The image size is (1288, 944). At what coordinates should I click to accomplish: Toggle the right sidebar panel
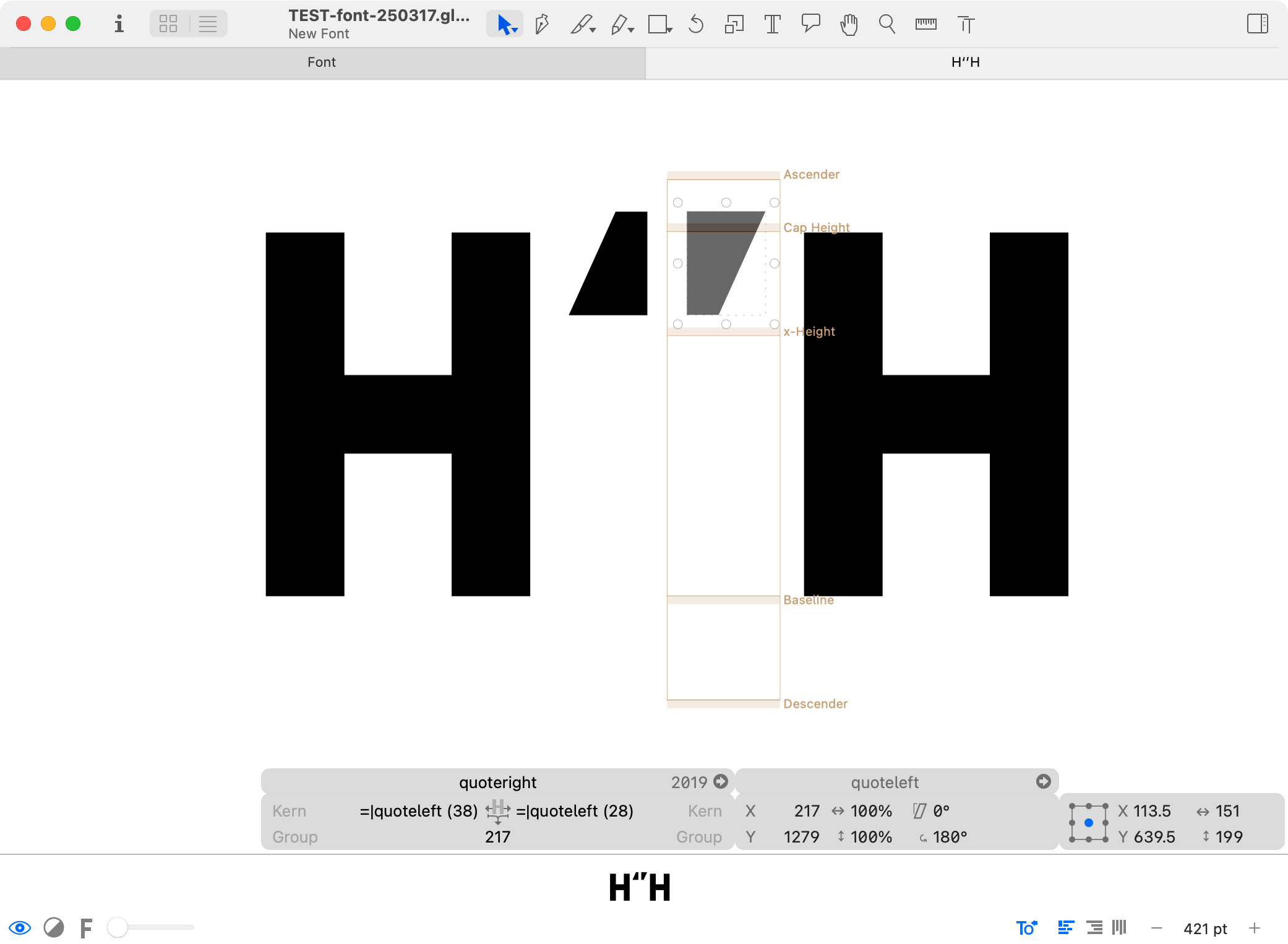1257,24
